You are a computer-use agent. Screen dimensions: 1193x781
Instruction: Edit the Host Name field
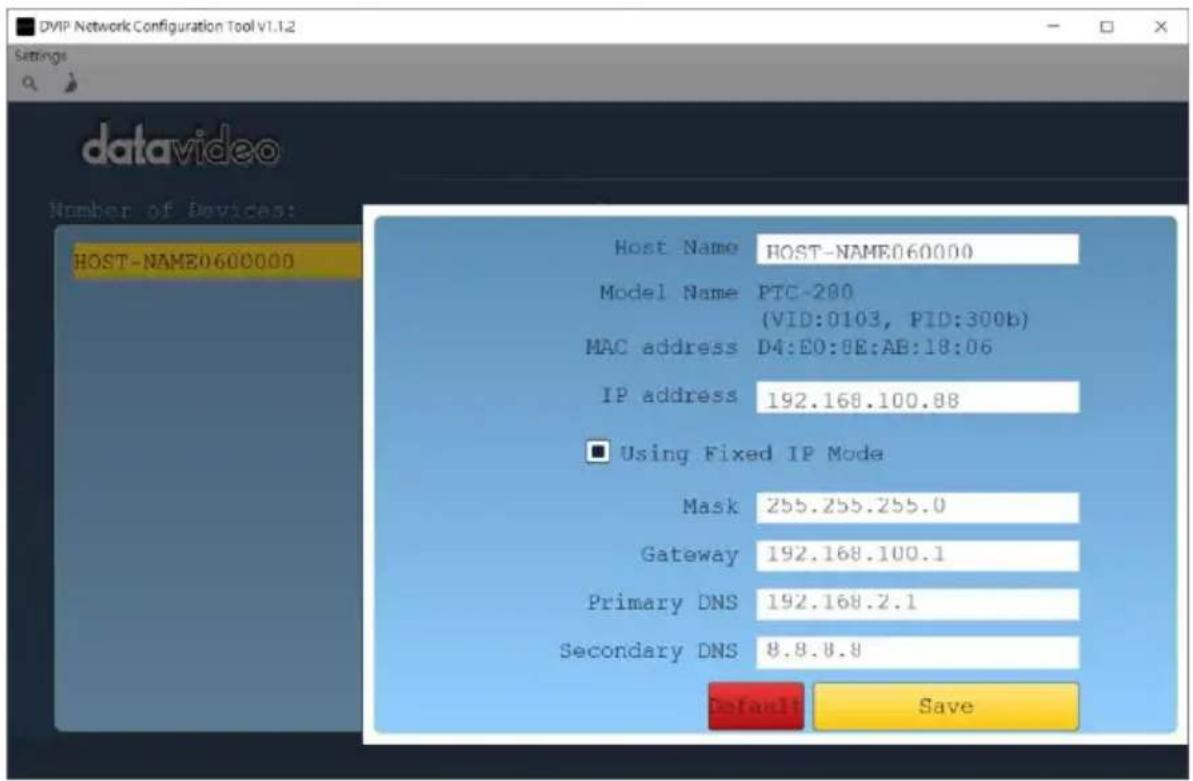(x=917, y=250)
